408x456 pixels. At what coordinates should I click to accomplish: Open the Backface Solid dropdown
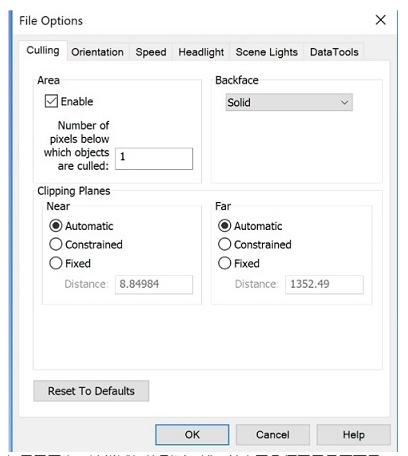pyautogui.click(x=289, y=102)
